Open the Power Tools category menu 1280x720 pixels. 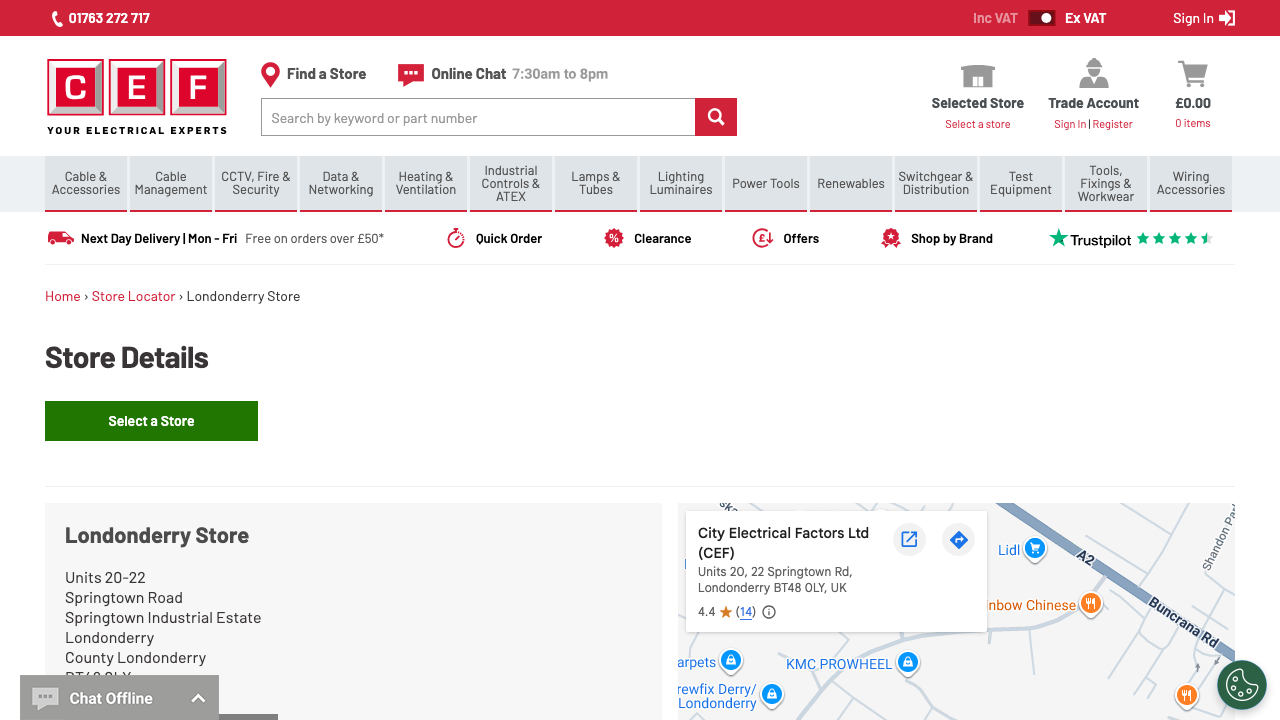pos(765,183)
